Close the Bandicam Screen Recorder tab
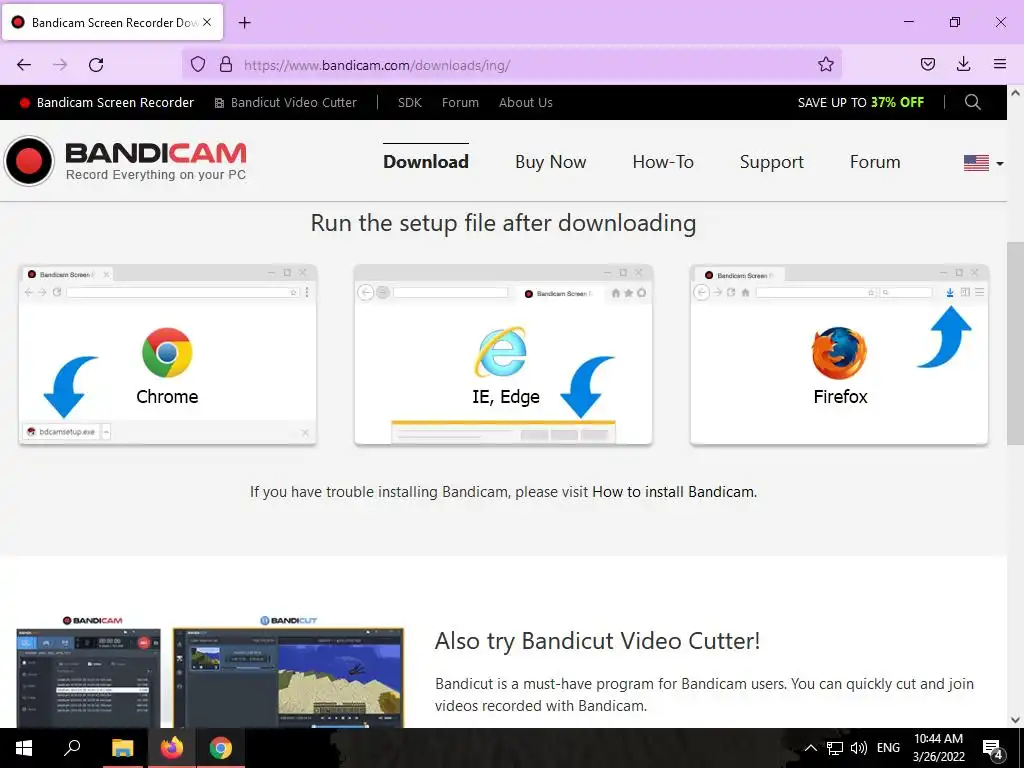1024x768 pixels. pyautogui.click(x=207, y=22)
